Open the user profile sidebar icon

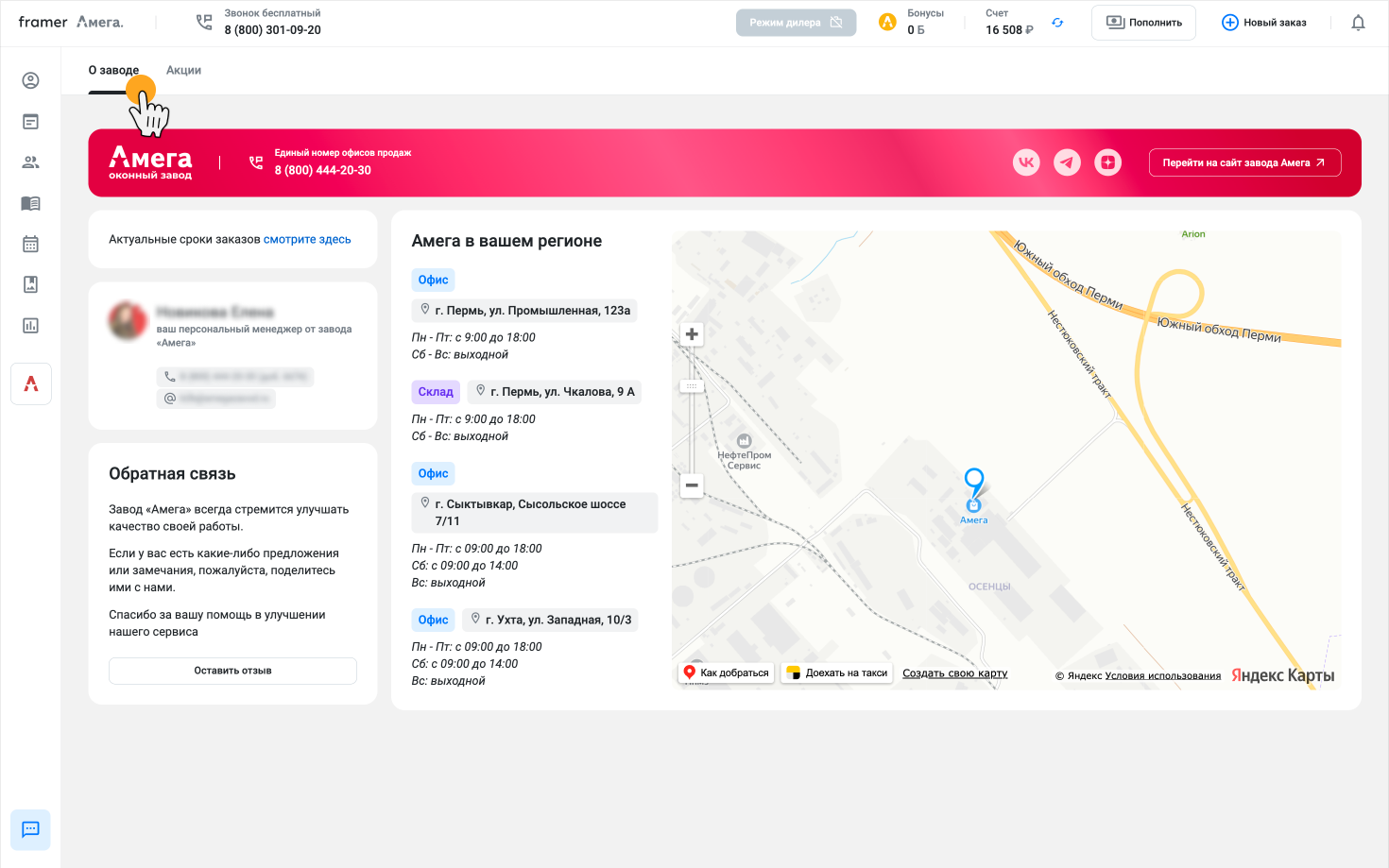(30, 81)
